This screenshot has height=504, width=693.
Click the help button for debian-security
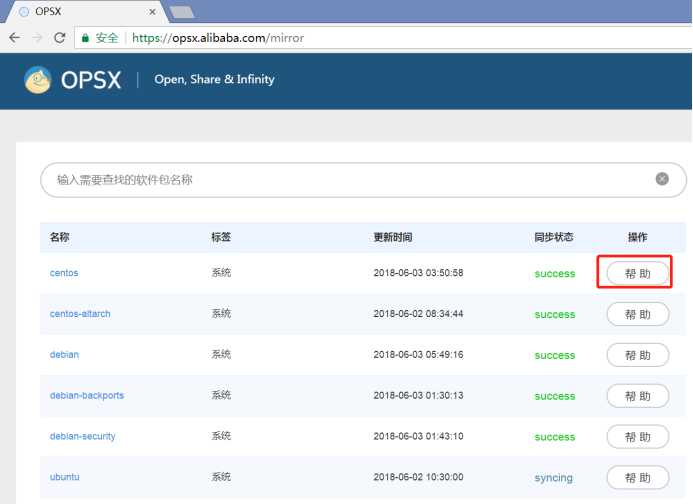(637, 437)
